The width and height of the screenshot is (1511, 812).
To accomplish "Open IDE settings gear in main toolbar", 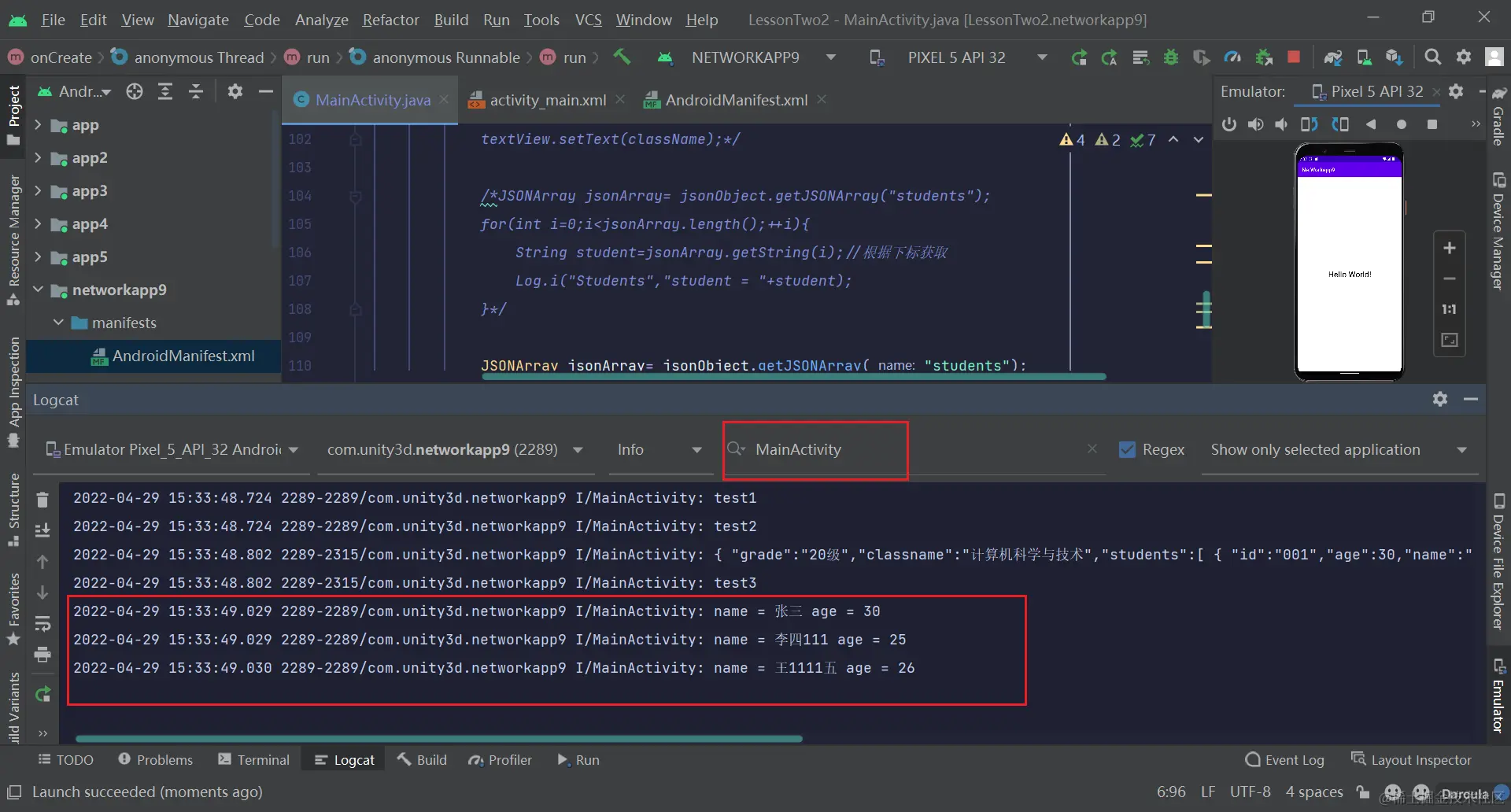I will pyautogui.click(x=1464, y=57).
